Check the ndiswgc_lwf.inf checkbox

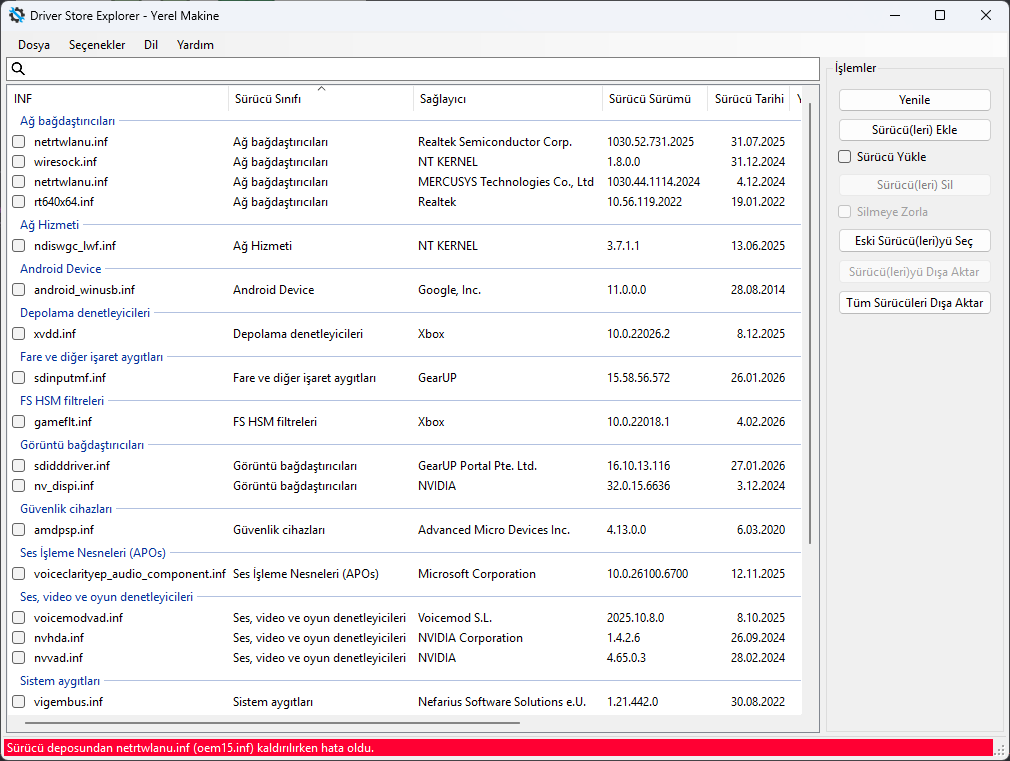pos(19,246)
